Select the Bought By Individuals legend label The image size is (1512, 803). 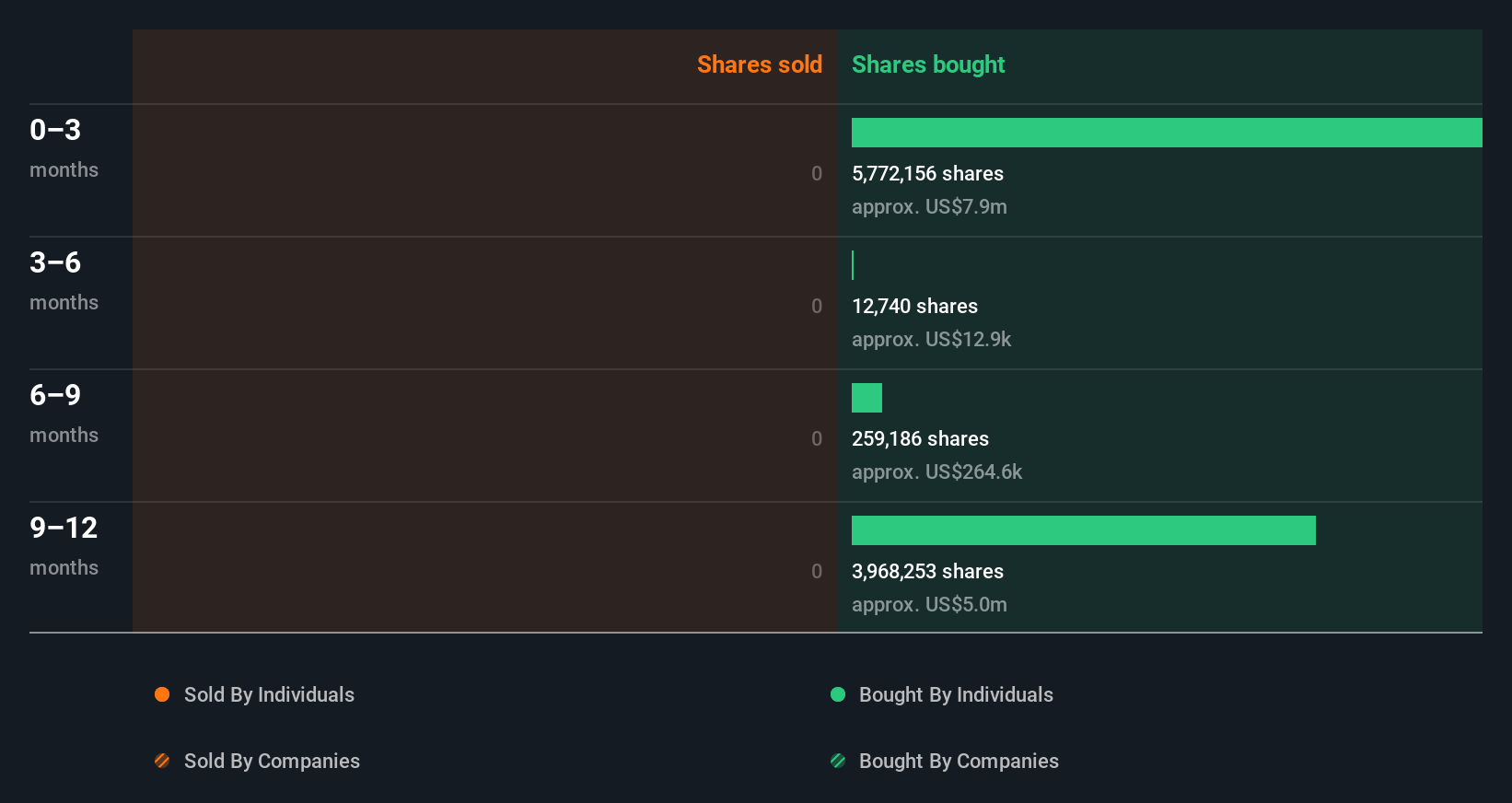tap(956, 695)
